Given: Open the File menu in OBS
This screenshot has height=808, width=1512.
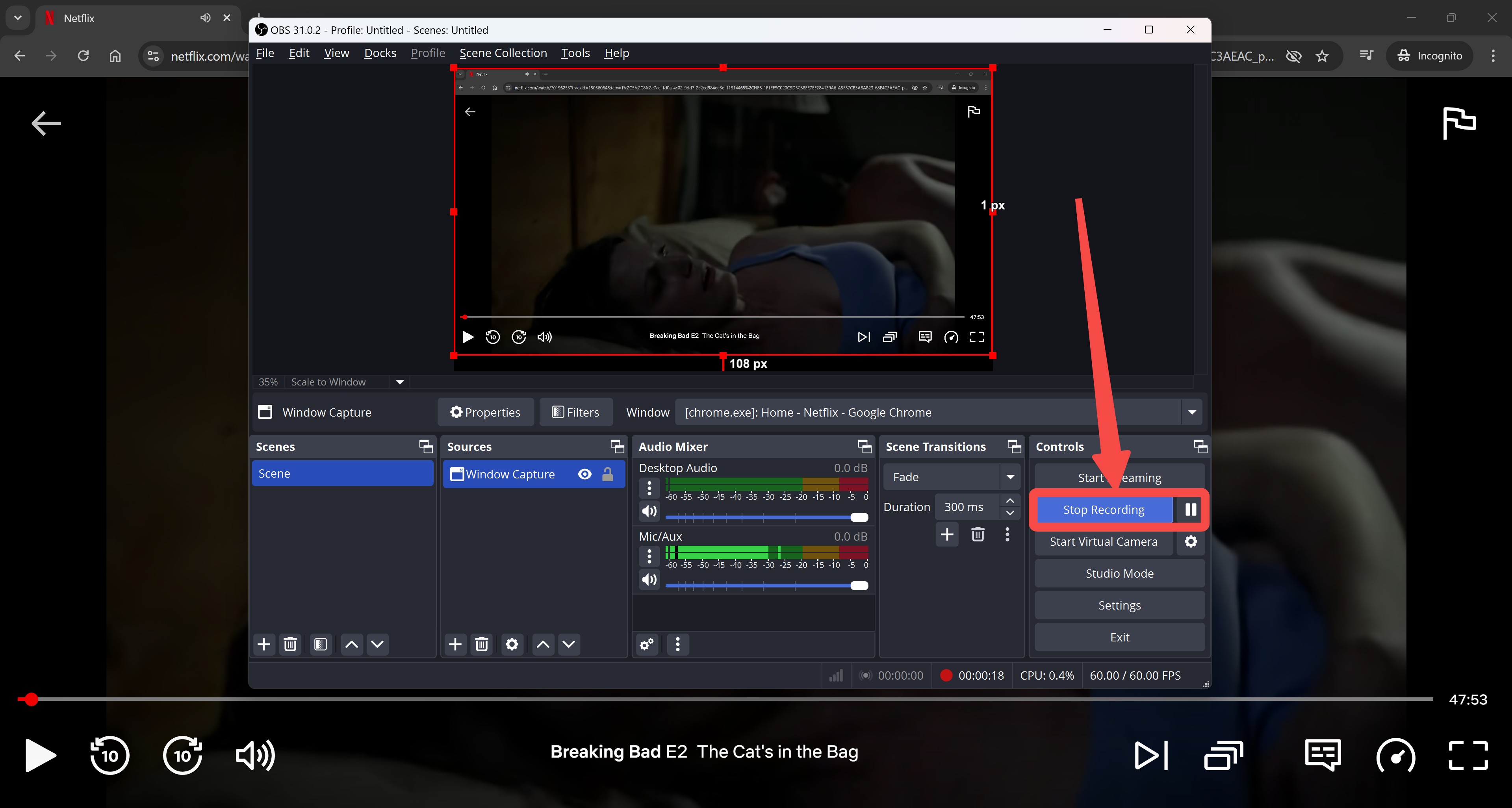Looking at the screenshot, I should point(265,53).
